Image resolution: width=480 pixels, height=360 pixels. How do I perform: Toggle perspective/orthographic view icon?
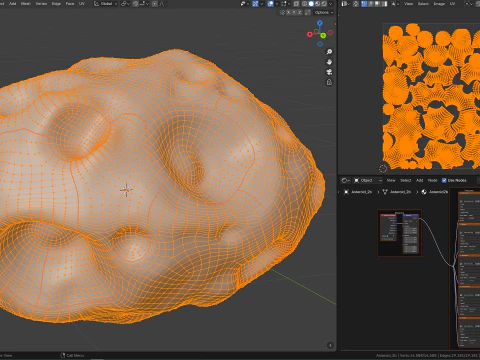(x=329, y=82)
